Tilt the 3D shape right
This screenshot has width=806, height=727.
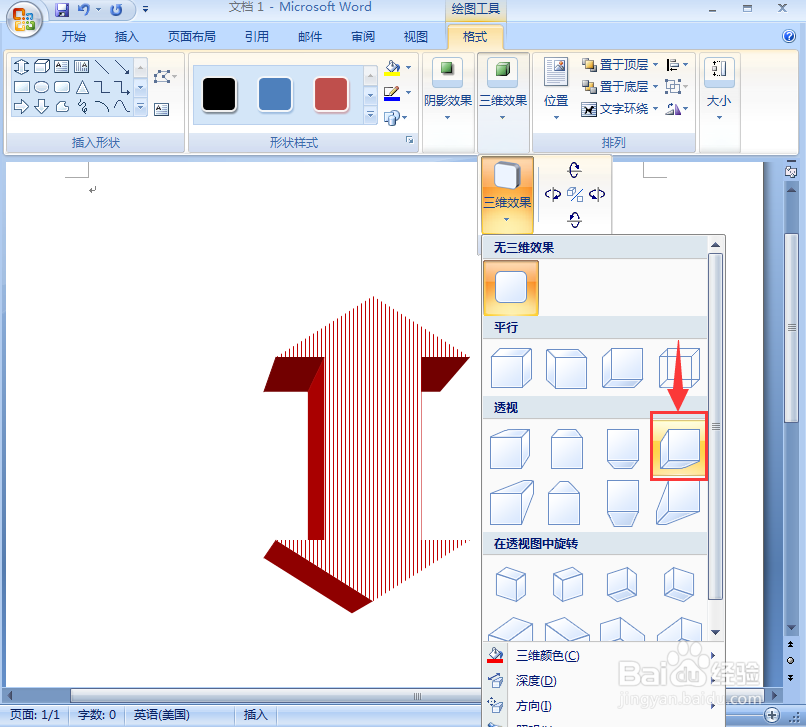tap(597, 194)
